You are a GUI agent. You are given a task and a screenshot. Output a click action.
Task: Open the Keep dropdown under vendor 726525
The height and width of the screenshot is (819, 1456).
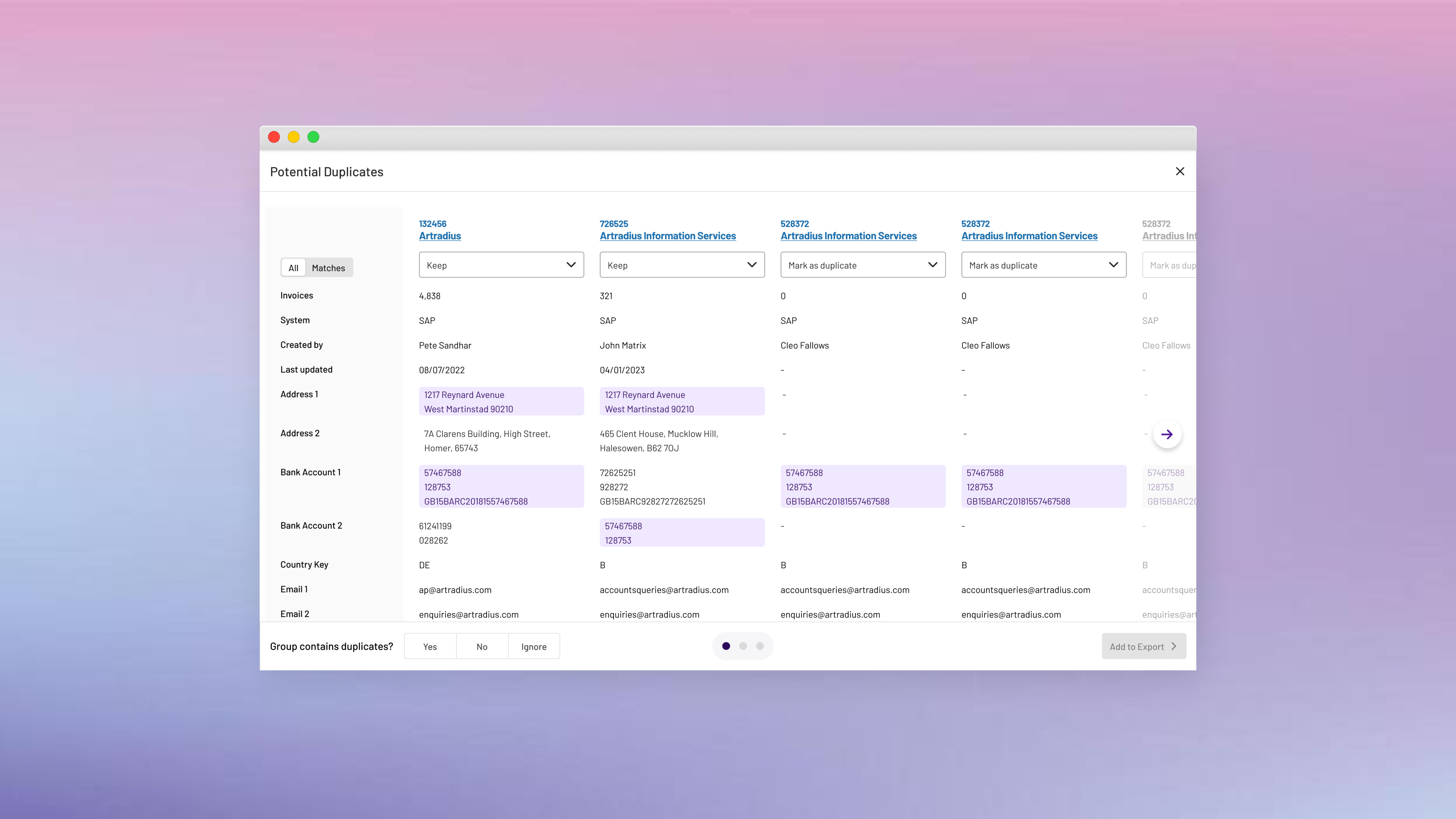[682, 265]
